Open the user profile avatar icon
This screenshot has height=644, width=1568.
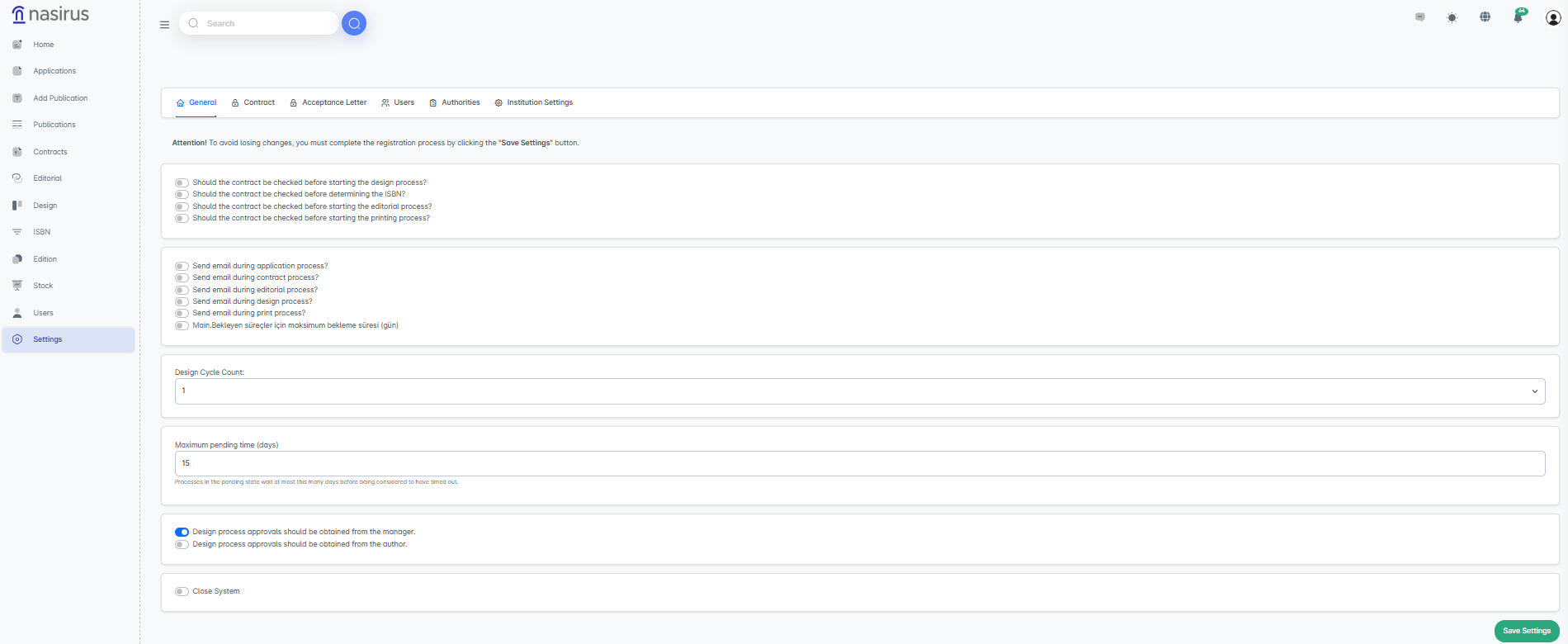(x=1552, y=18)
